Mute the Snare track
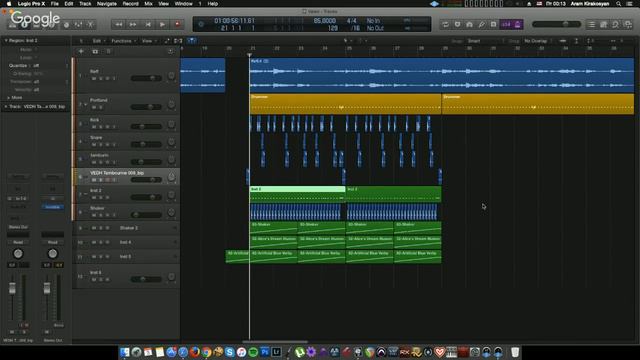Screen dimensions: 640x360 pyautogui.click(x=94, y=144)
